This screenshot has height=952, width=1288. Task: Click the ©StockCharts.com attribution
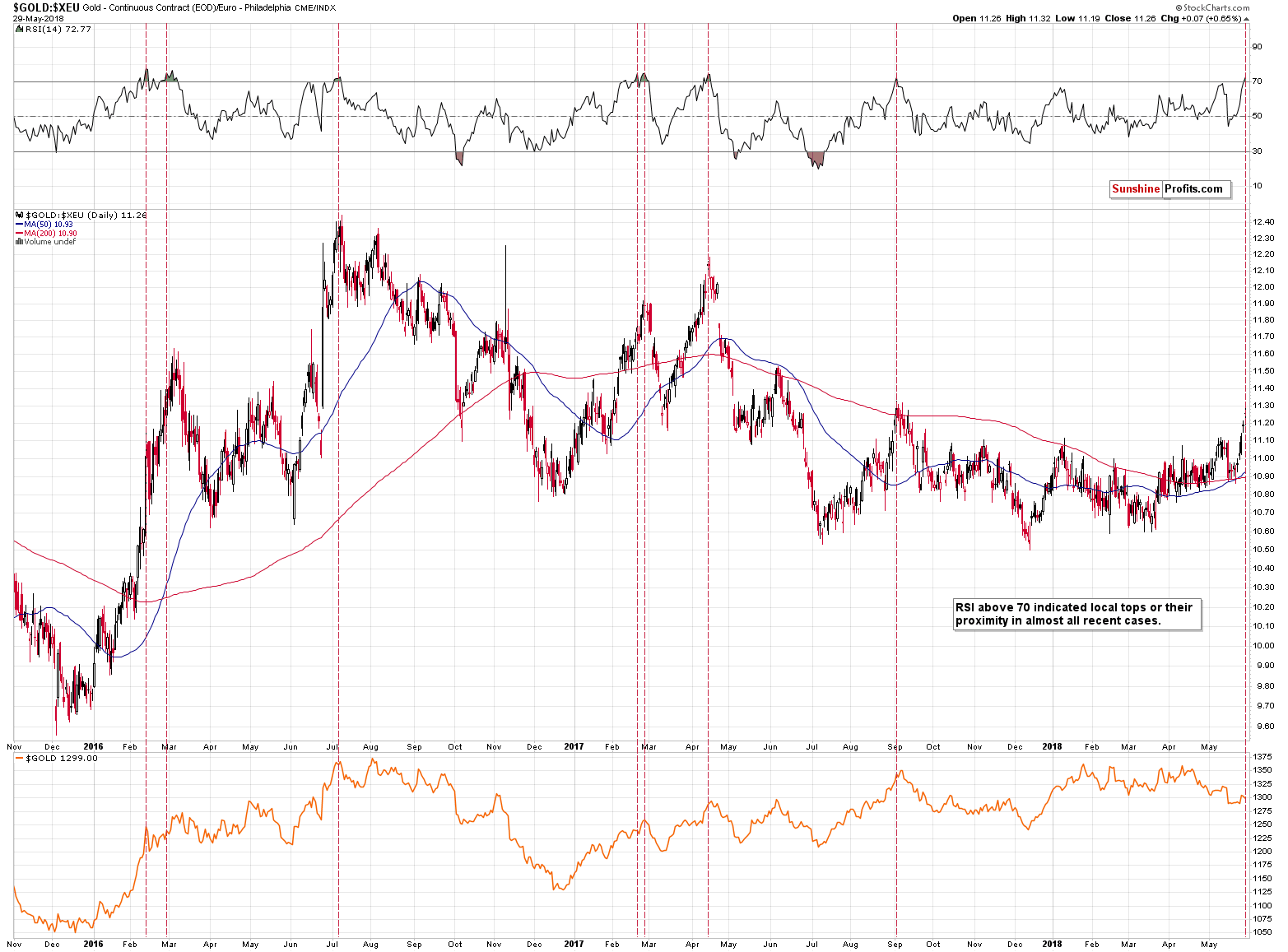(1212, 7)
